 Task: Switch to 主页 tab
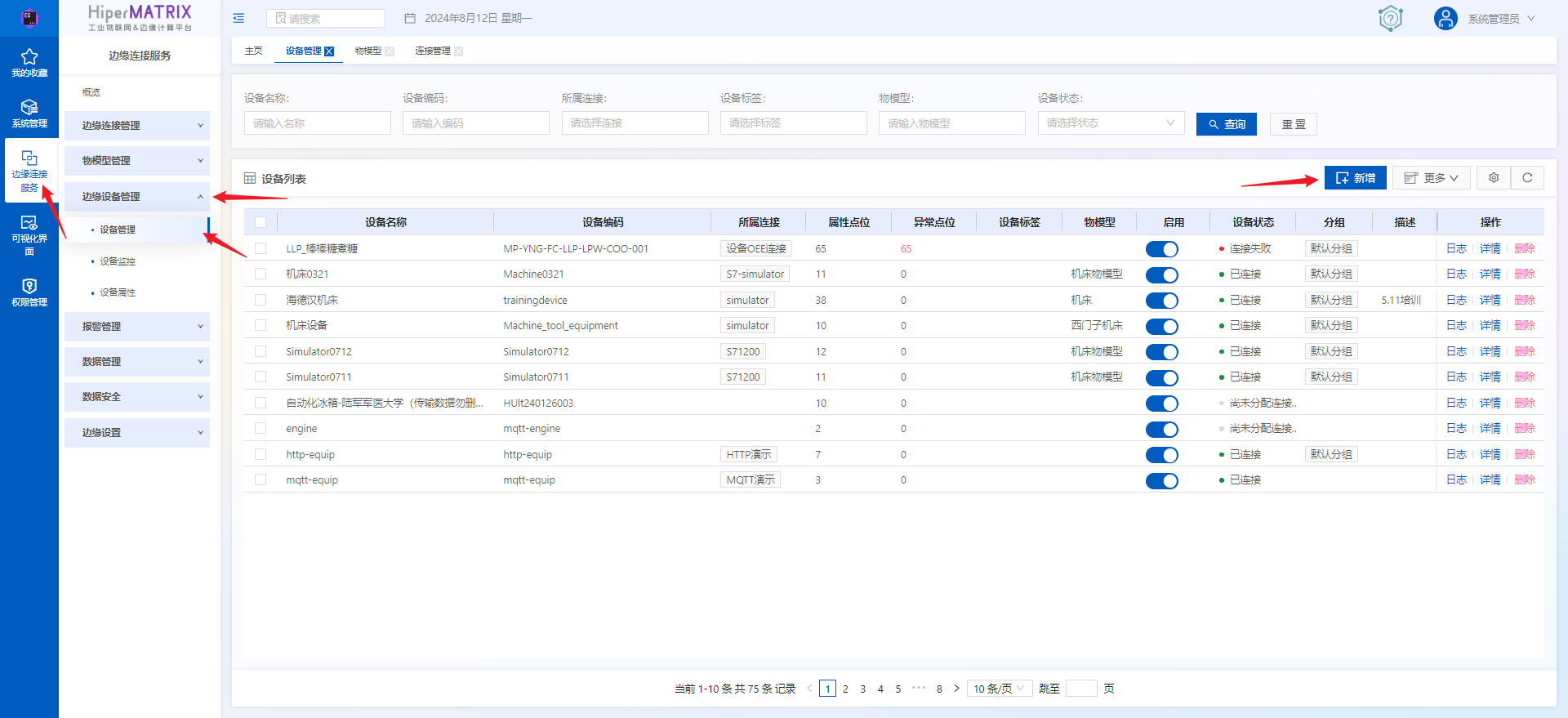[x=254, y=51]
